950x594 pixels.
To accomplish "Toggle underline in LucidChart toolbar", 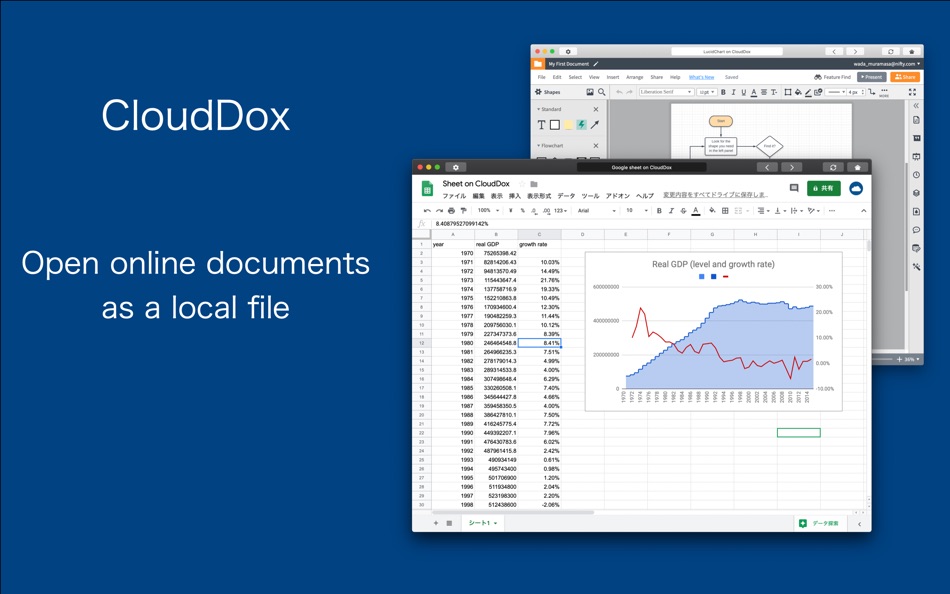I will tap(743, 92).
